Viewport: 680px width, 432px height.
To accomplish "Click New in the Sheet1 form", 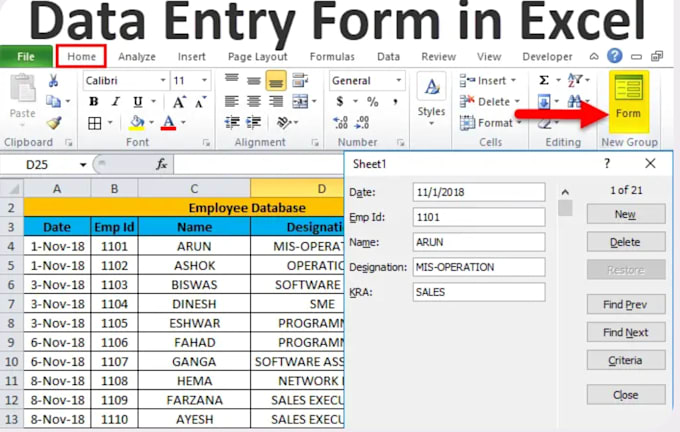I will [626, 214].
